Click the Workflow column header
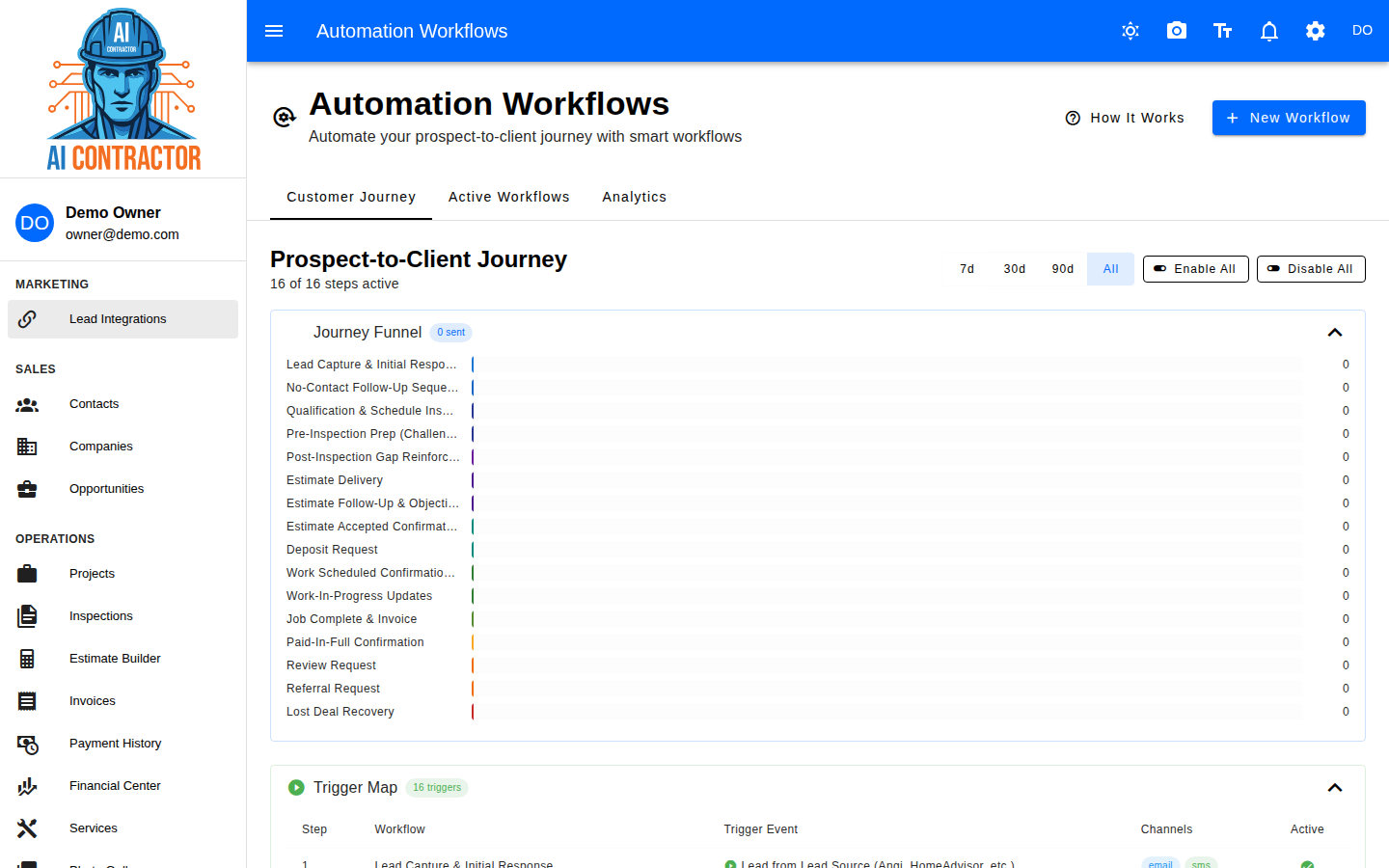The width and height of the screenshot is (1389, 868). (399, 829)
